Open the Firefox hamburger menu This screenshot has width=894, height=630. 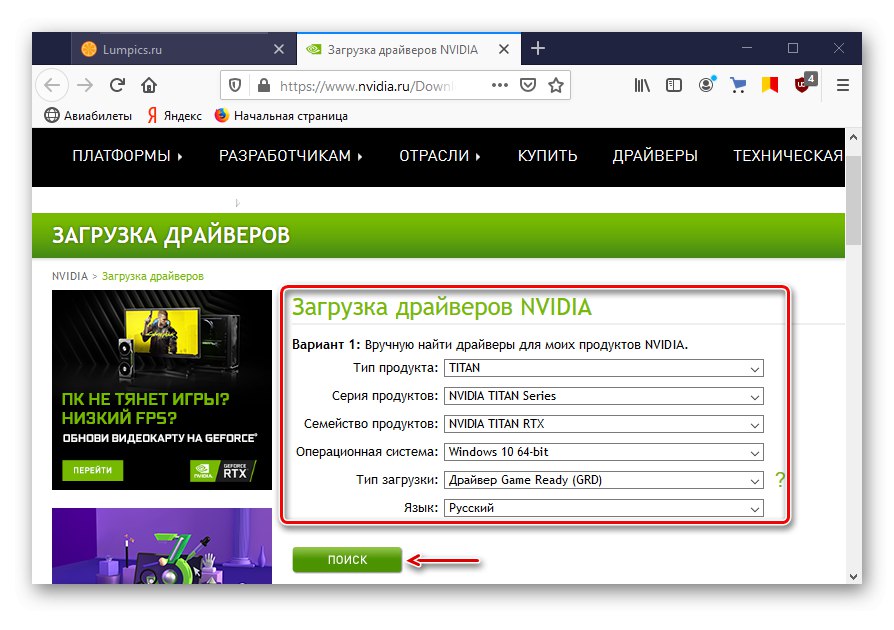pos(843,86)
